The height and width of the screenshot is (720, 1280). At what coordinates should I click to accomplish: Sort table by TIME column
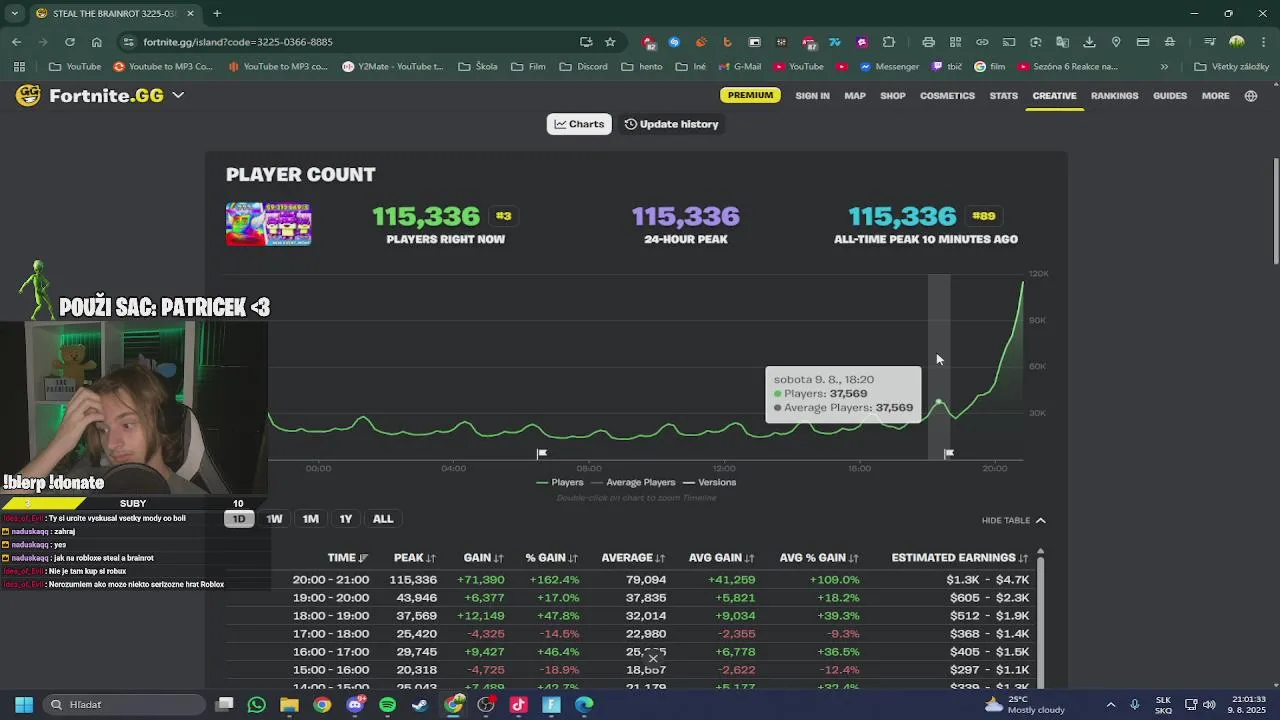(x=347, y=557)
